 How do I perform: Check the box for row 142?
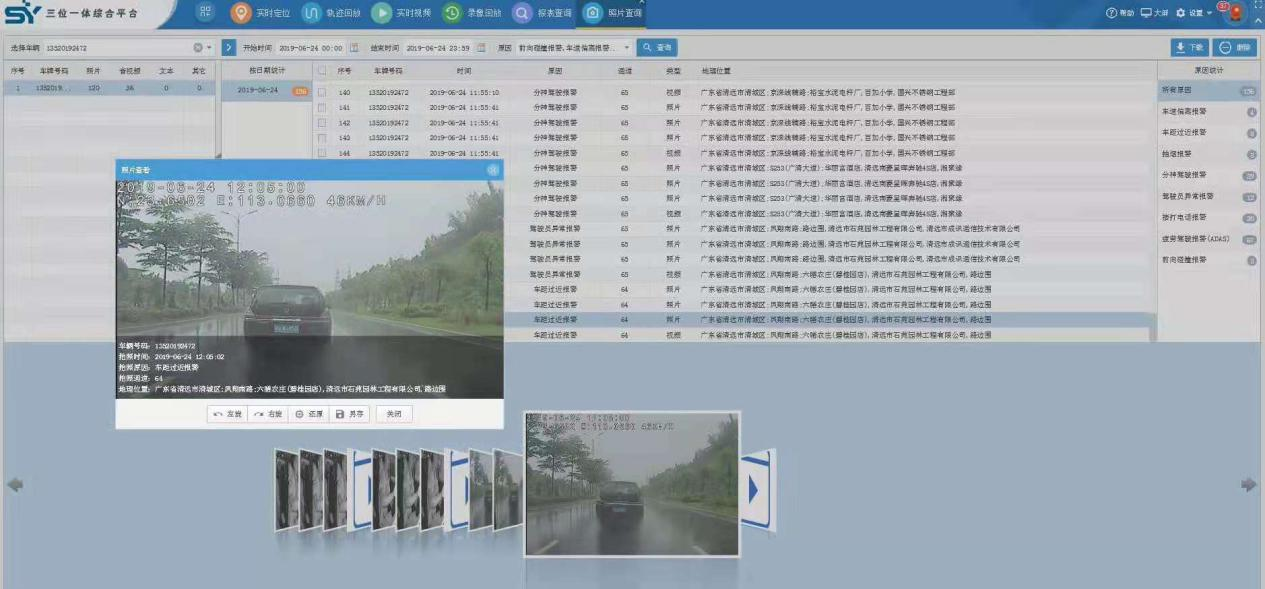pyautogui.click(x=322, y=122)
